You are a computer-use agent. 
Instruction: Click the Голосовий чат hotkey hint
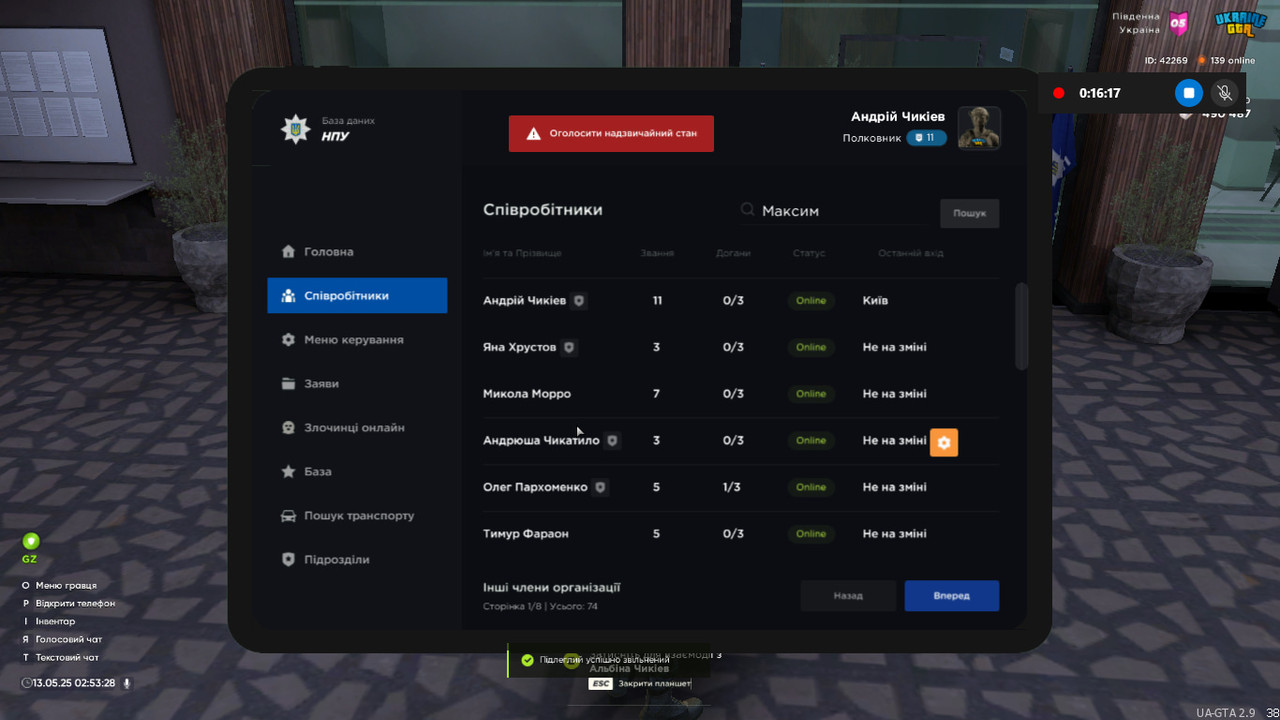click(x=62, y=640)
